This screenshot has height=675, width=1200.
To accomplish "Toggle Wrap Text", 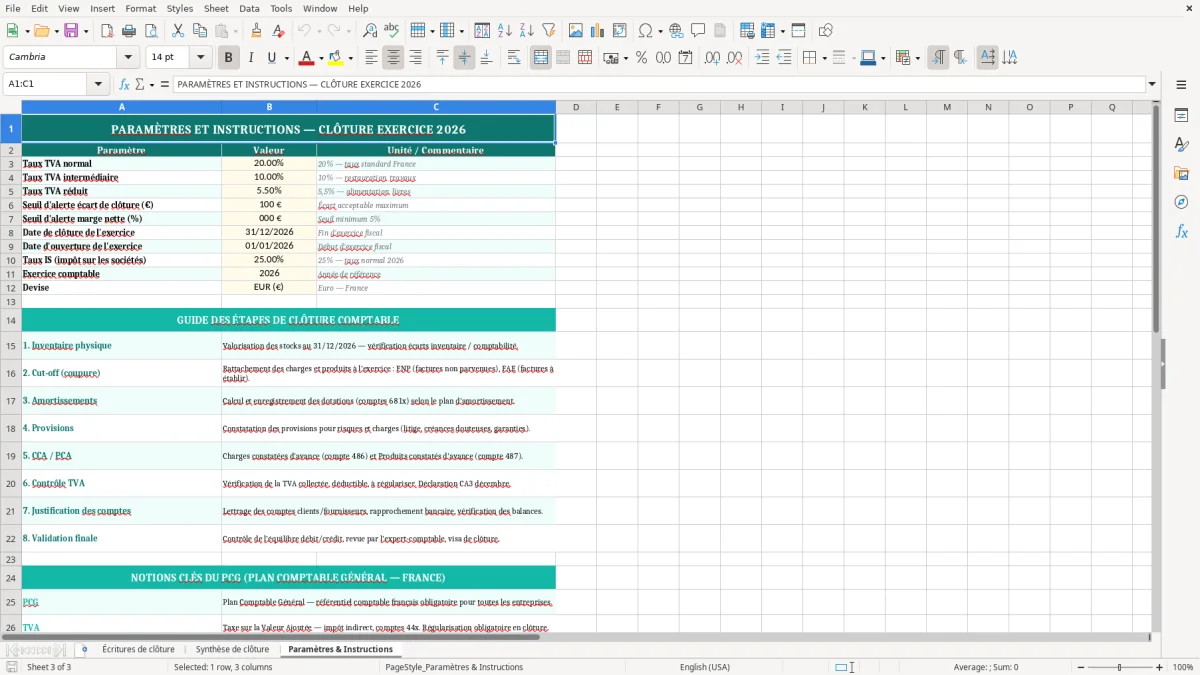I will click(514, 58).
